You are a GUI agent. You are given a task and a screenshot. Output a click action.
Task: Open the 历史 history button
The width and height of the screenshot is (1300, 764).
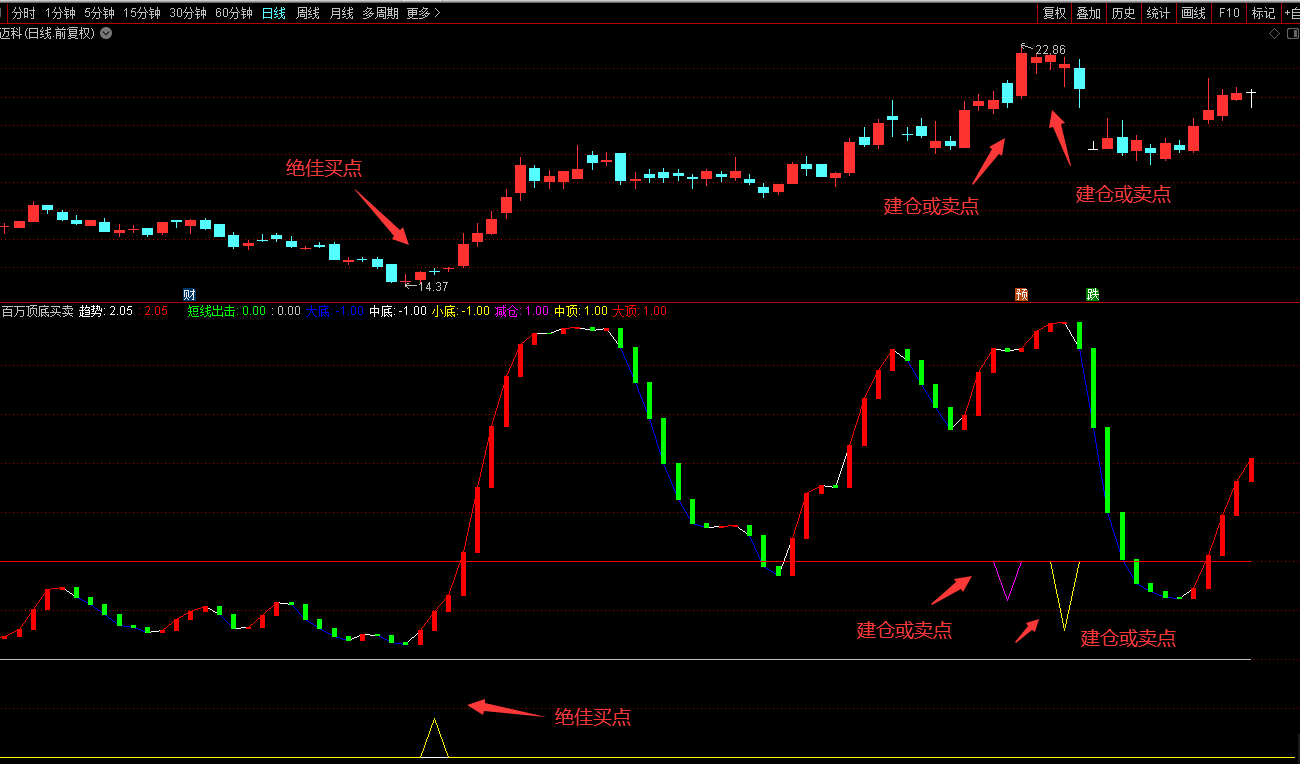click(1123, 13)
